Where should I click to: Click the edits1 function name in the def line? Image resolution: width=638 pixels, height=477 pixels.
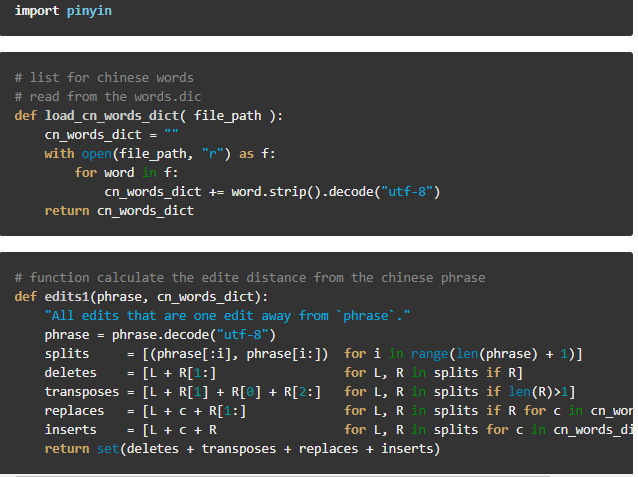(x=67, y=297)
